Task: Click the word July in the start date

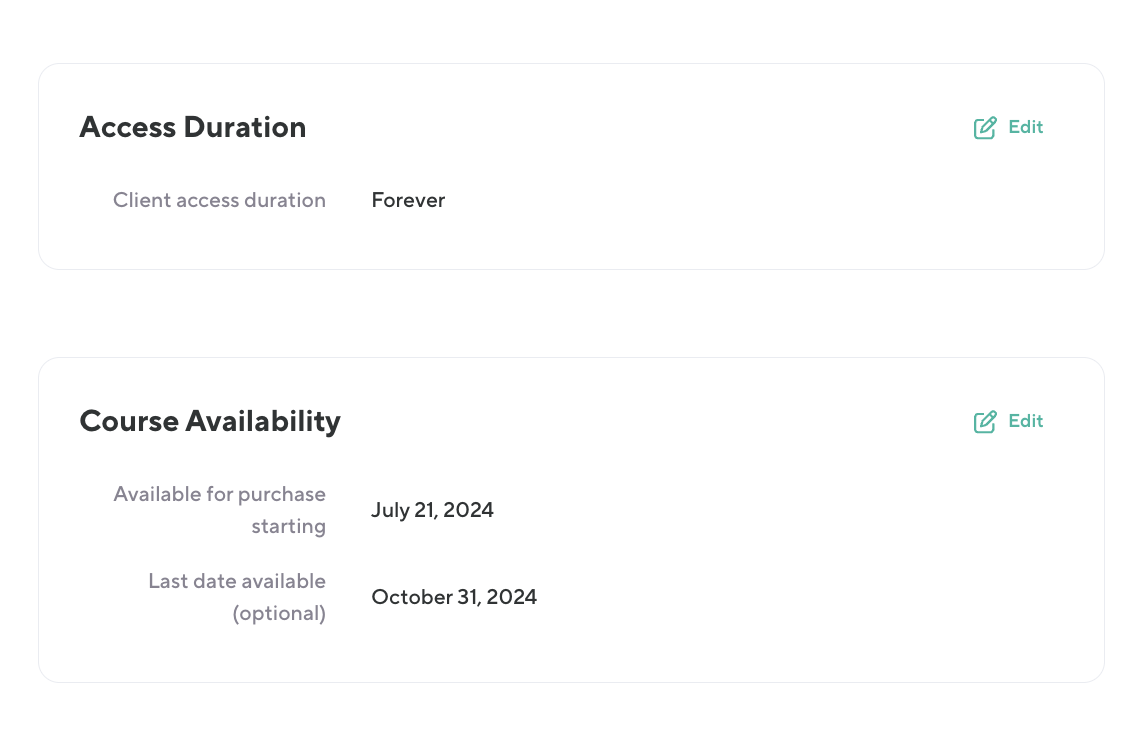Action: 389,510
